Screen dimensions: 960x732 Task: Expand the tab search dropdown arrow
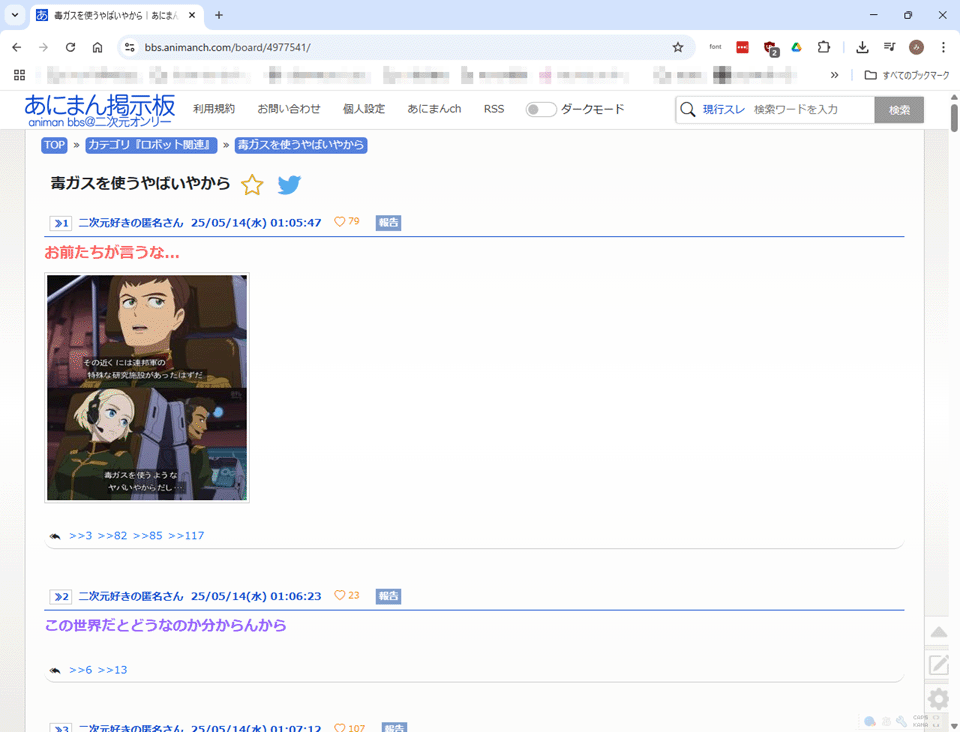coord(15,15)
